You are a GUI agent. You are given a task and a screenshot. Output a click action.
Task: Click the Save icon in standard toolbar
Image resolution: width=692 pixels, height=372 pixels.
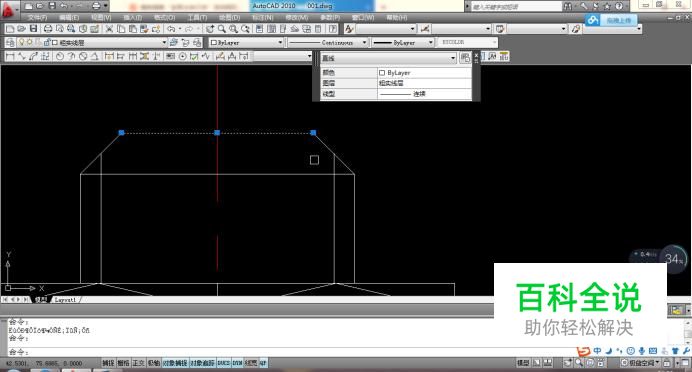coord(34,29)
